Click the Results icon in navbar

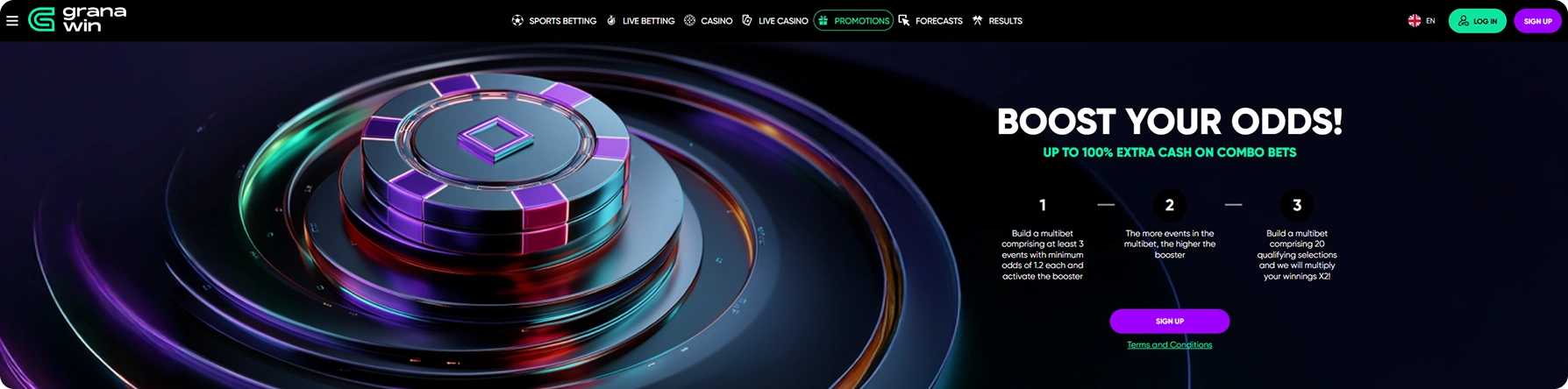[x=978, y=20]
